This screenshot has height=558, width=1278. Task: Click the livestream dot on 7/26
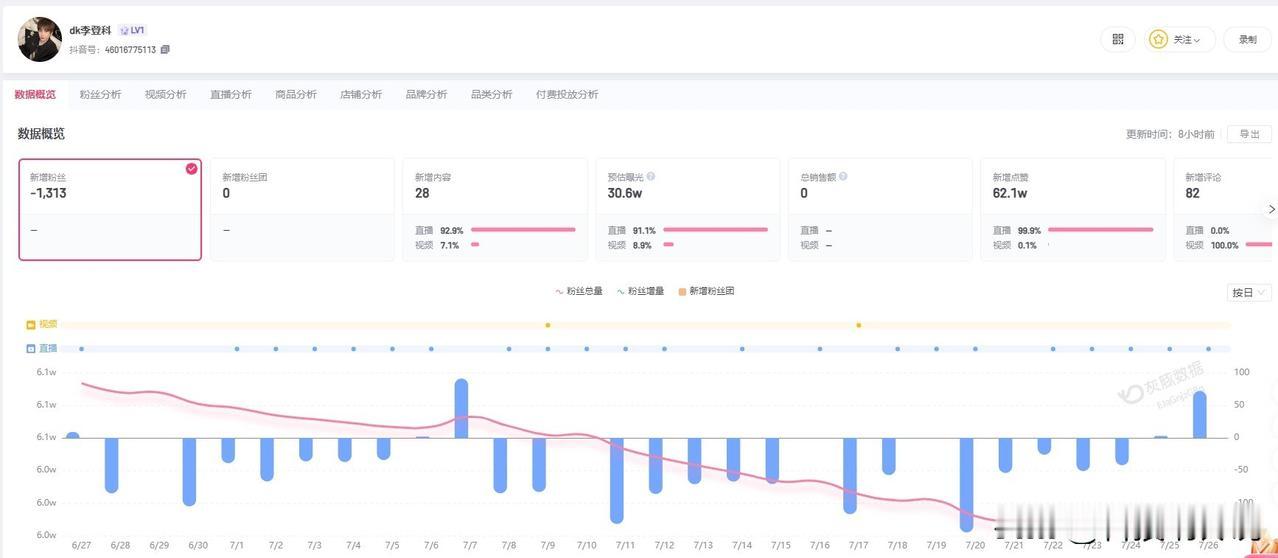pyautogui.click(x=1208, y=349)
